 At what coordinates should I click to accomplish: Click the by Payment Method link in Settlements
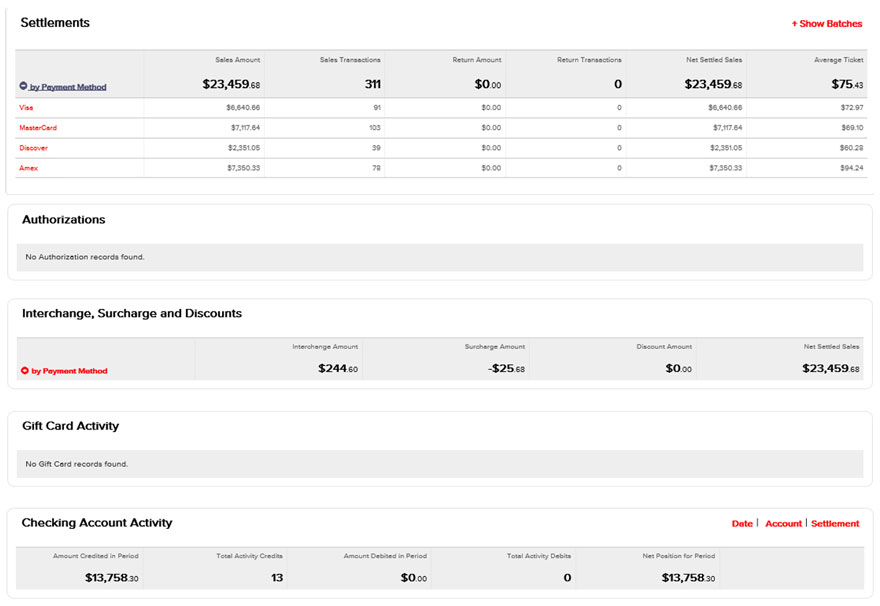[x=65, y=84]
